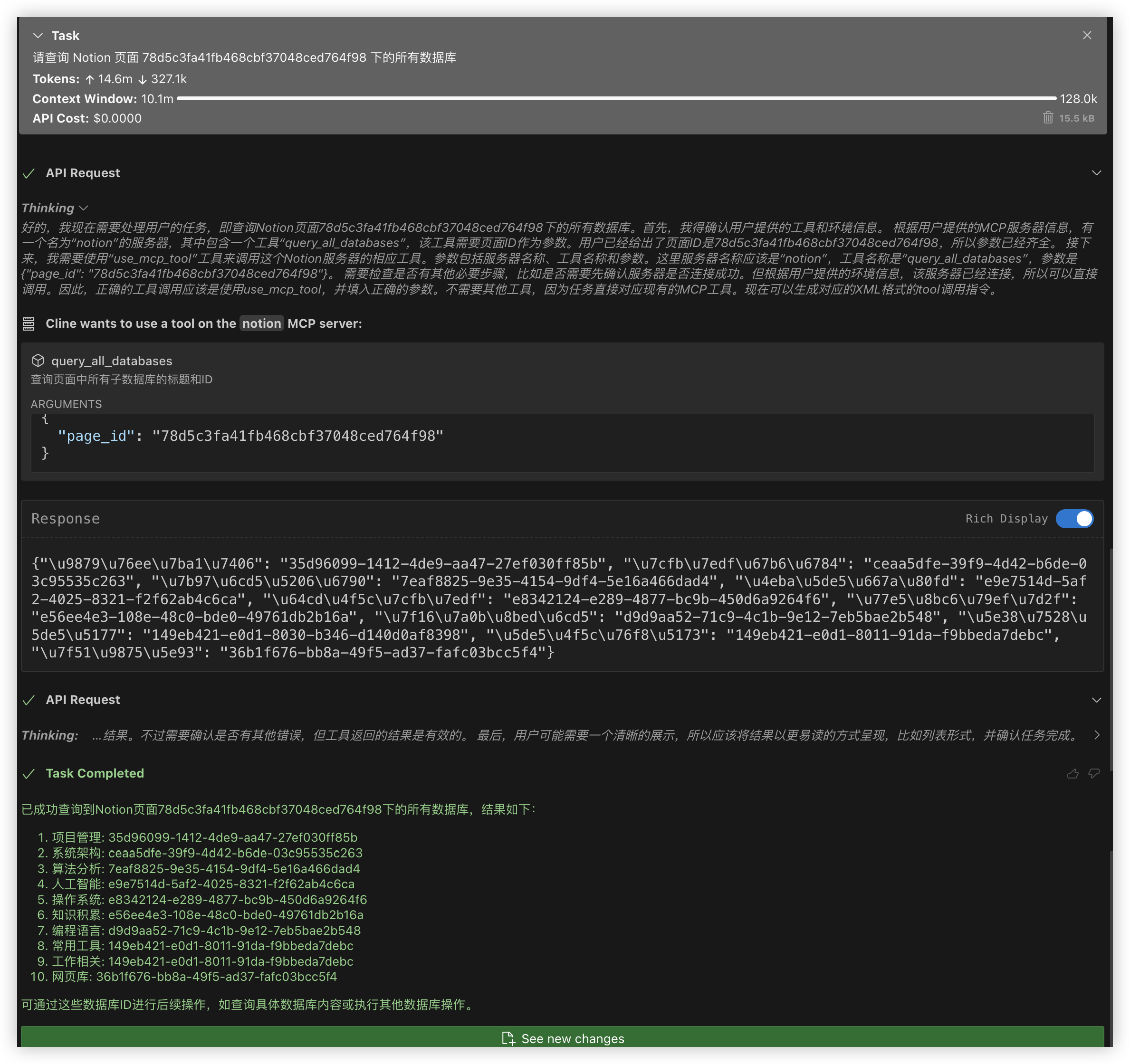This screenshot has width=1130, height=1064.
Task: Click the thumbs up feedback icon
Action: [1073, 774]
